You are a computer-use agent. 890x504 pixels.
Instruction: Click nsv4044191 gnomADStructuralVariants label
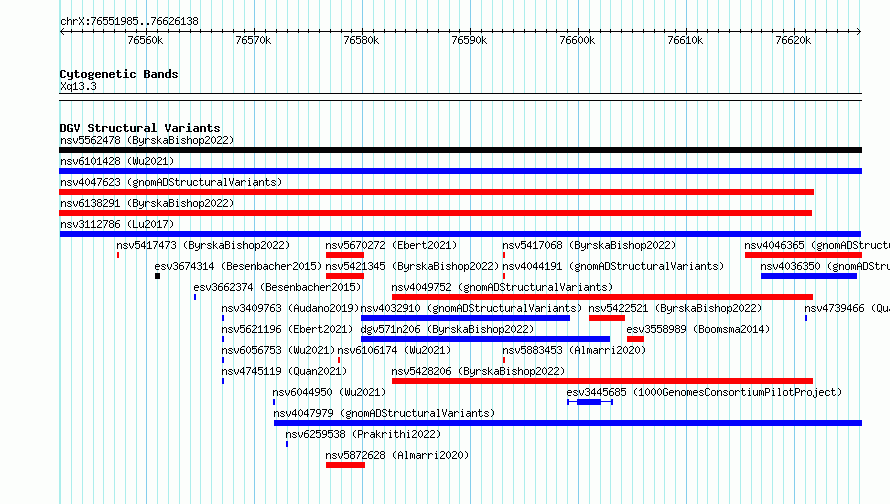click(x=613, y=266)
